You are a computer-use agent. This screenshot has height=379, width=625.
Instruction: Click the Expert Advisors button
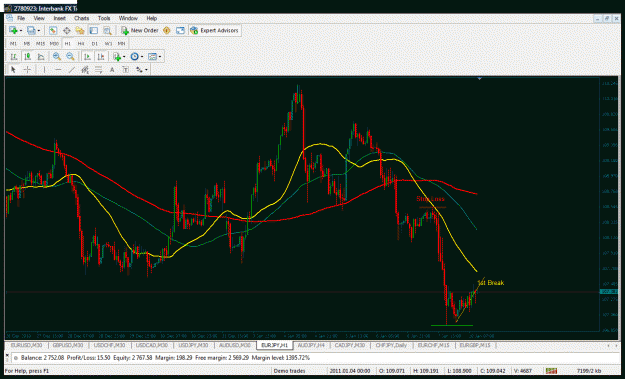tap(214, 31)
